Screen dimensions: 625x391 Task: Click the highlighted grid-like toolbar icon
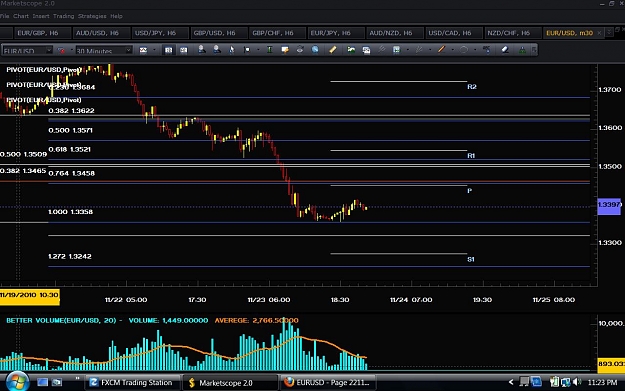coord(169,50)
